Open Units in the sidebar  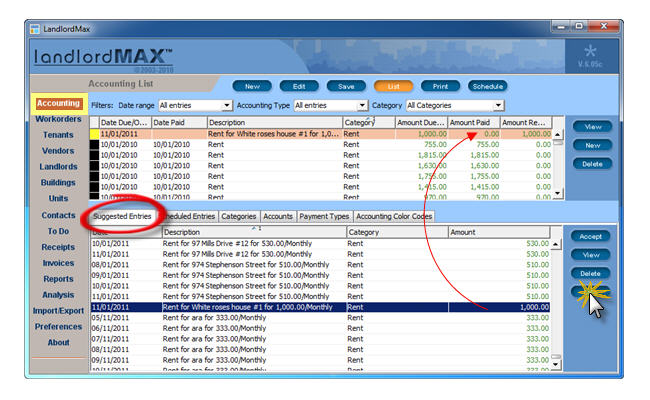click(58, 199)
